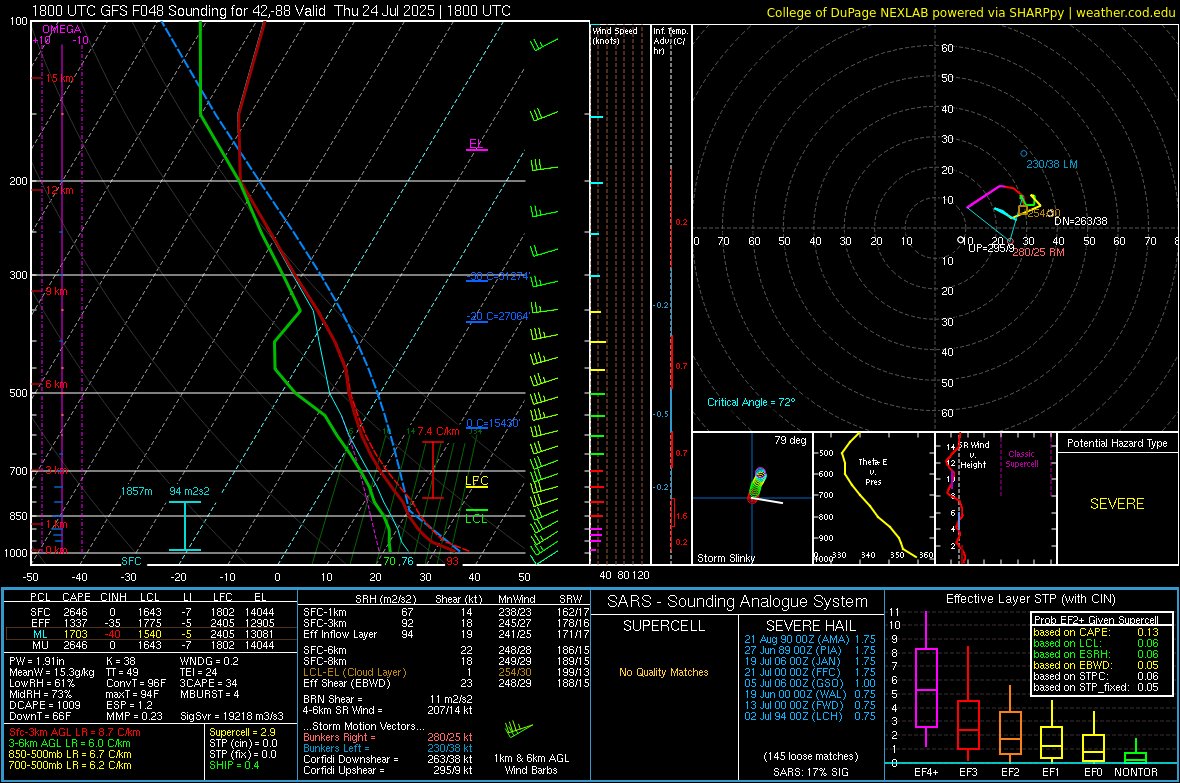
Task: Click the 'DCAPE = 1009' value
Action: pyautogui.click(x=44, y=705)
